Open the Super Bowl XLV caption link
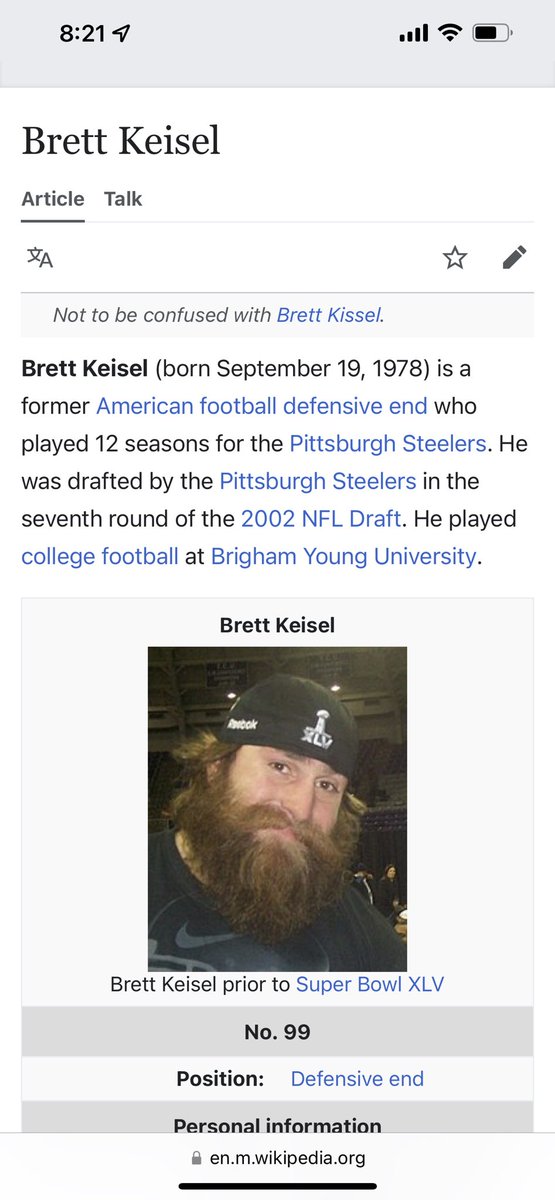Screen dimensions: 555x1200 click(370, 984)
